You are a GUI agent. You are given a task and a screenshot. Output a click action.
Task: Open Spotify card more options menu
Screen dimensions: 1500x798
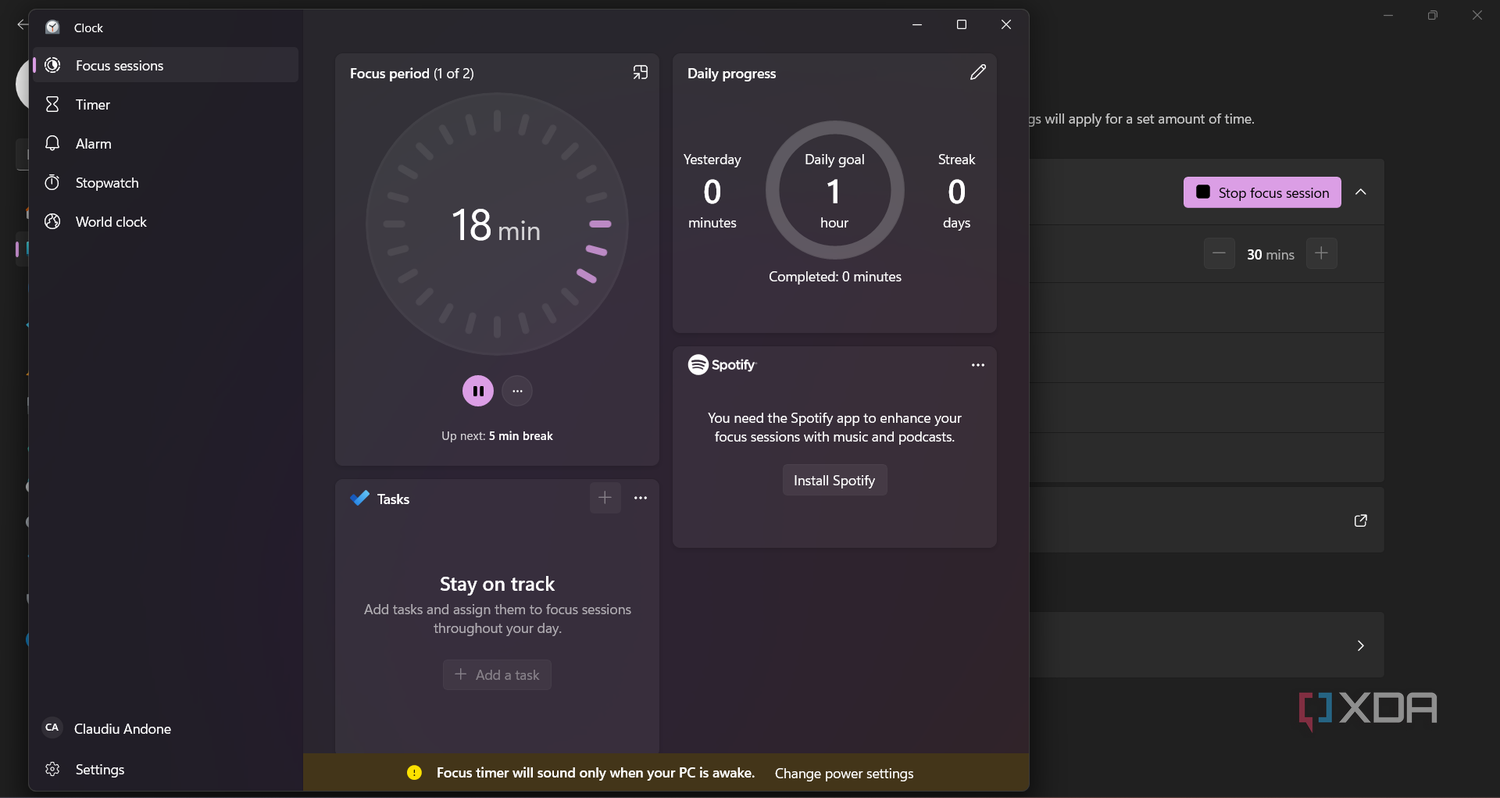click(978, 365)
